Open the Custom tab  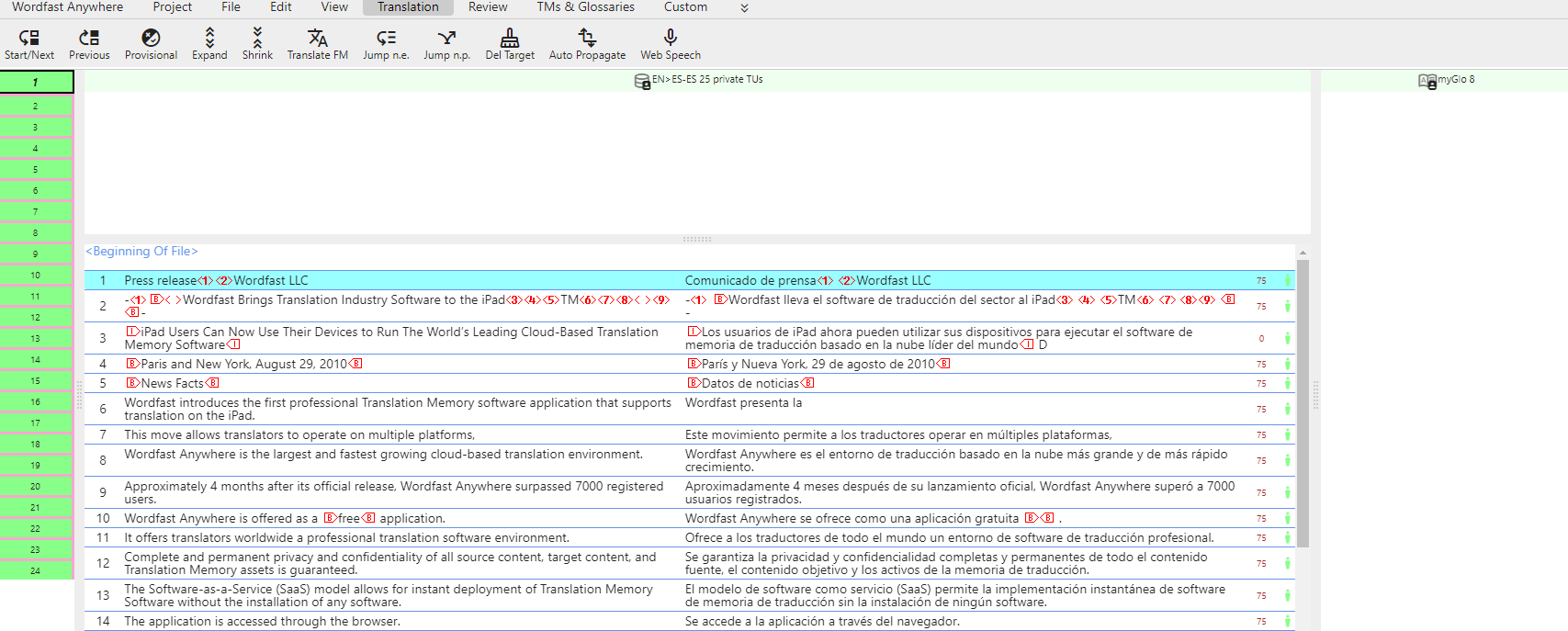coord(686,7)
